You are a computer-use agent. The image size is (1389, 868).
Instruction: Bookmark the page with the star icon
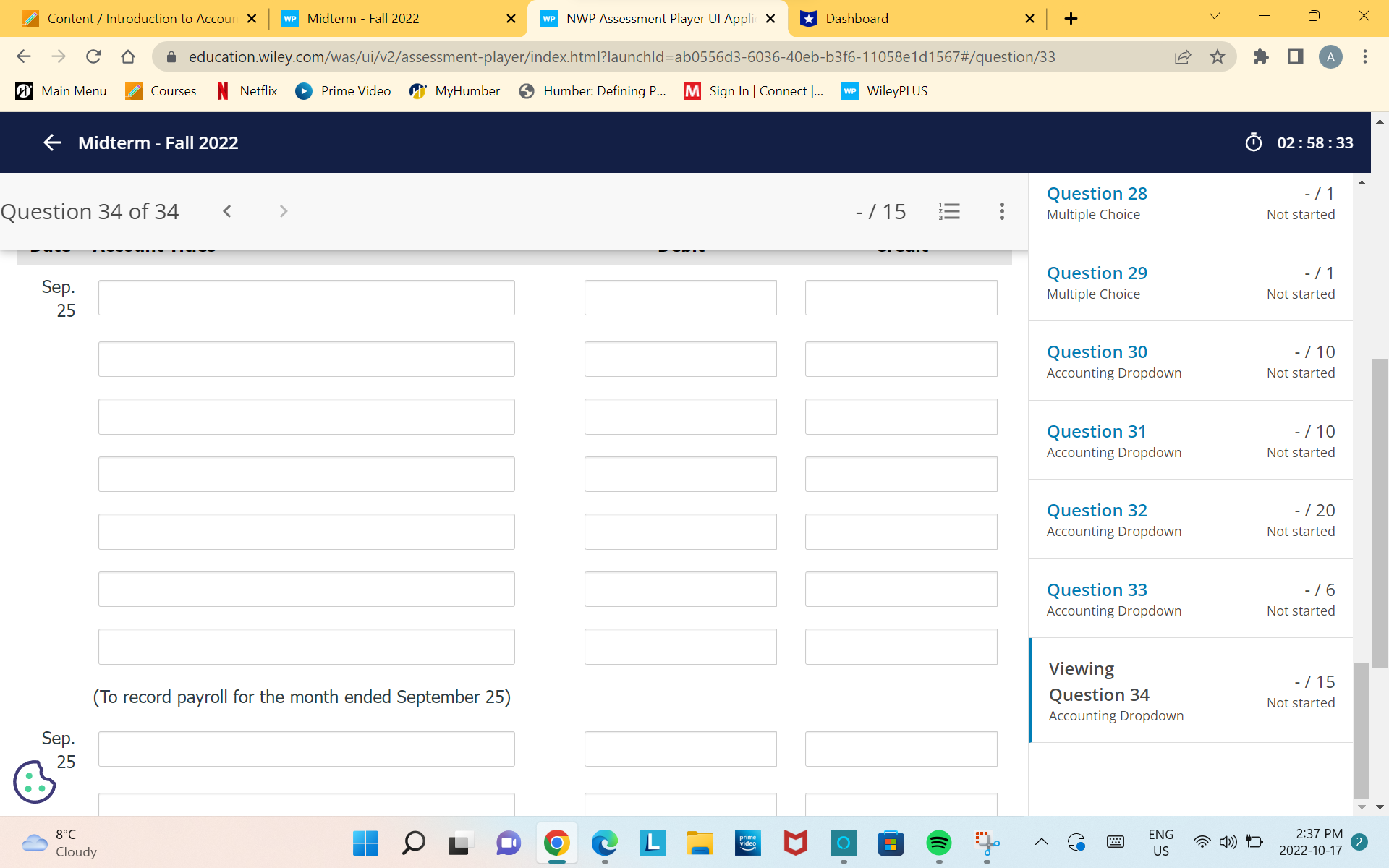(1218, 56)
